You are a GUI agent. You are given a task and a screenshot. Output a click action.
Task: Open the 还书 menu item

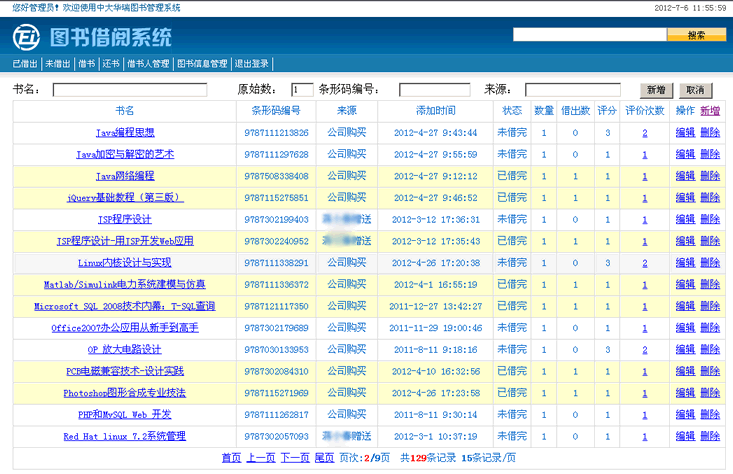[x=111, y=64]
